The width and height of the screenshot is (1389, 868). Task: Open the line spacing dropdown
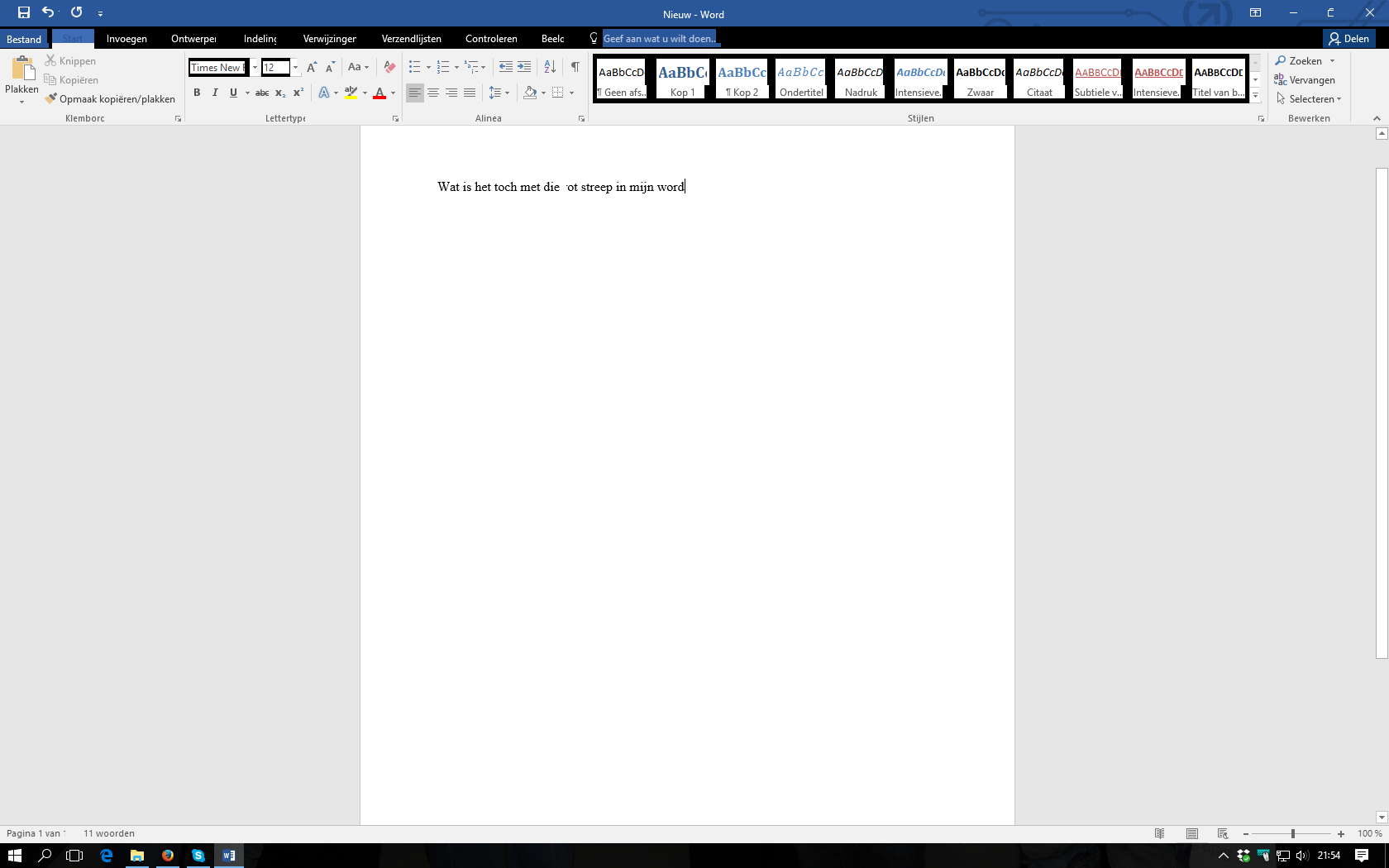click(499, 93)
